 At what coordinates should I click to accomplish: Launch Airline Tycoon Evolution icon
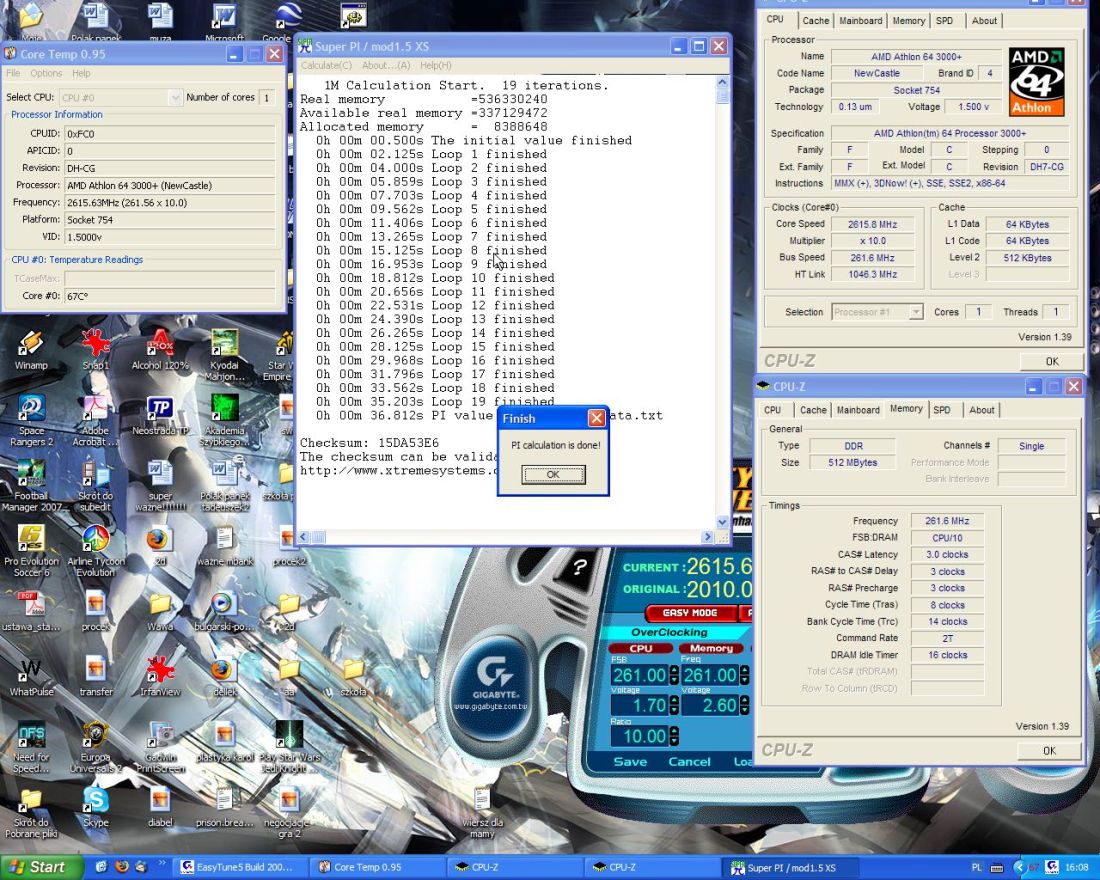(95, 550)
